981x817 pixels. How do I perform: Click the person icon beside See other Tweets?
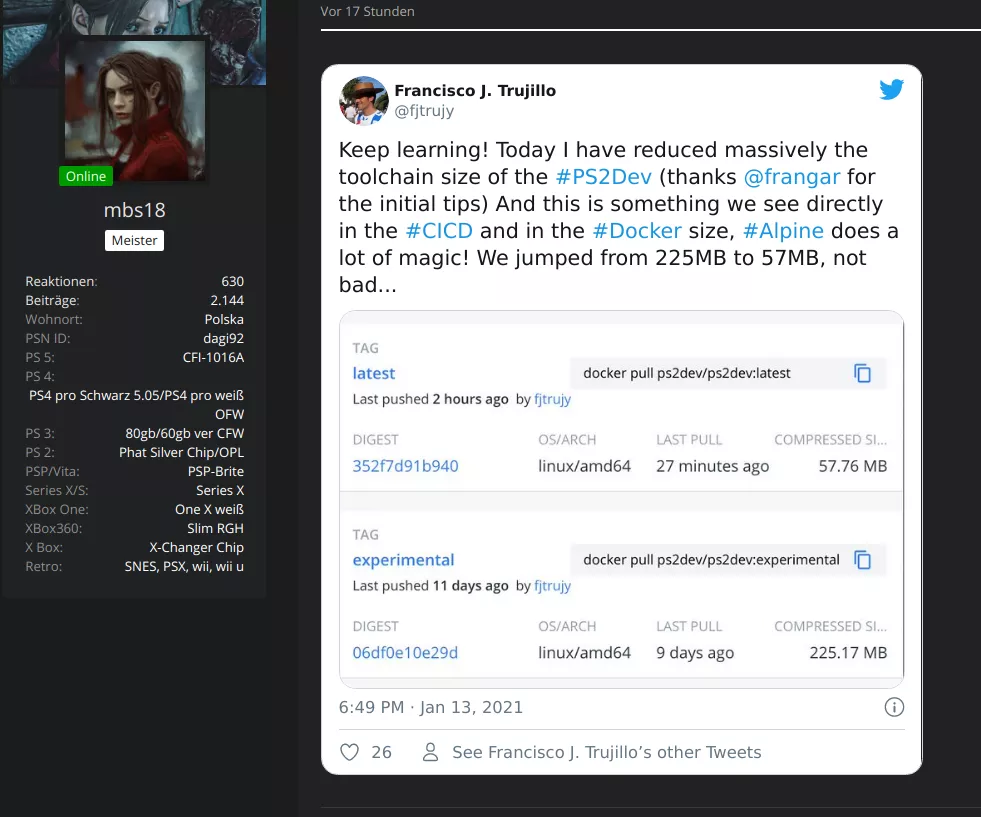click(430, 752)
